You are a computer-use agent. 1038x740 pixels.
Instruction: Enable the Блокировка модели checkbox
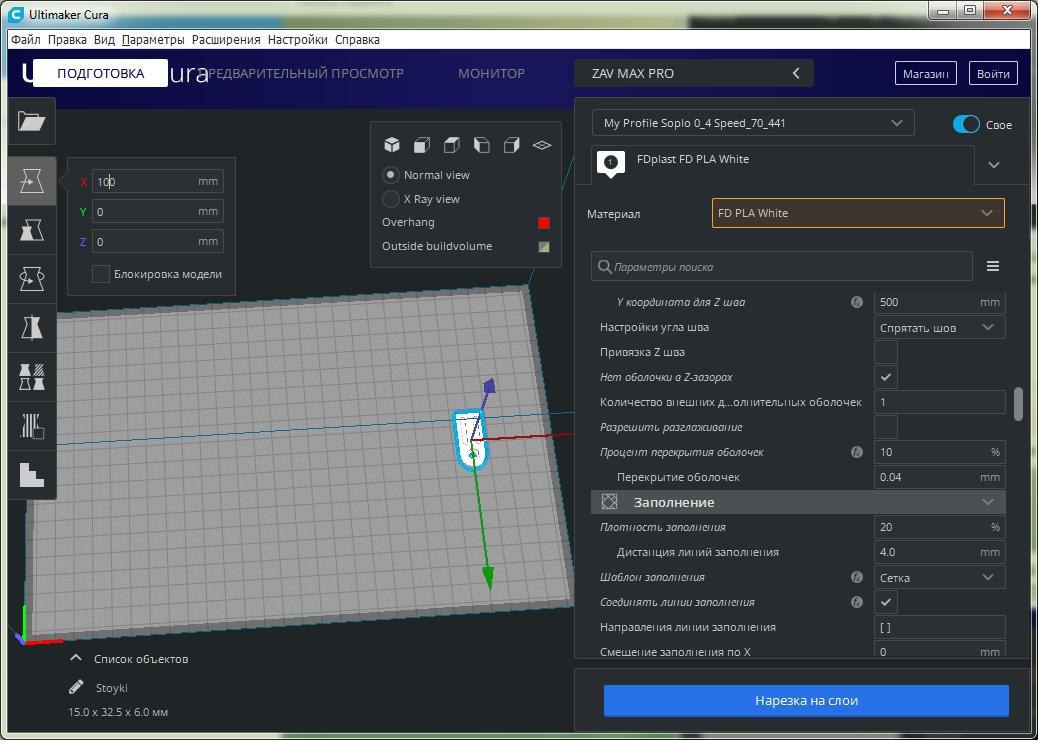pyautogui.click(x=101, y=274)
